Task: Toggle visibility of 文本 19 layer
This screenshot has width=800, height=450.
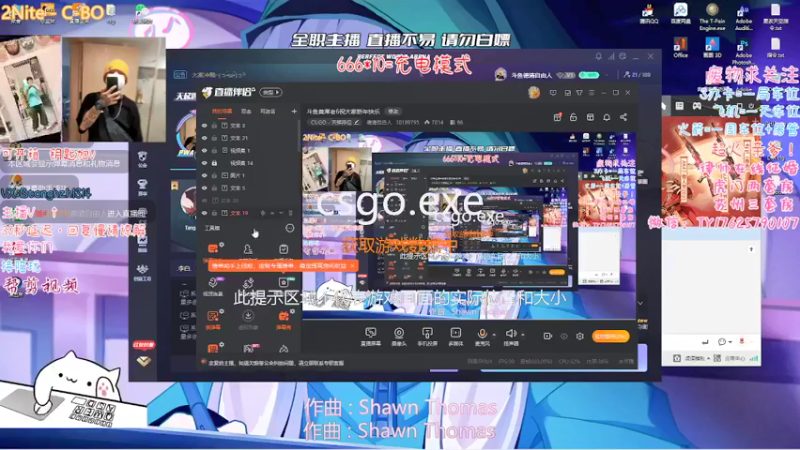Action: click(205, 213)
